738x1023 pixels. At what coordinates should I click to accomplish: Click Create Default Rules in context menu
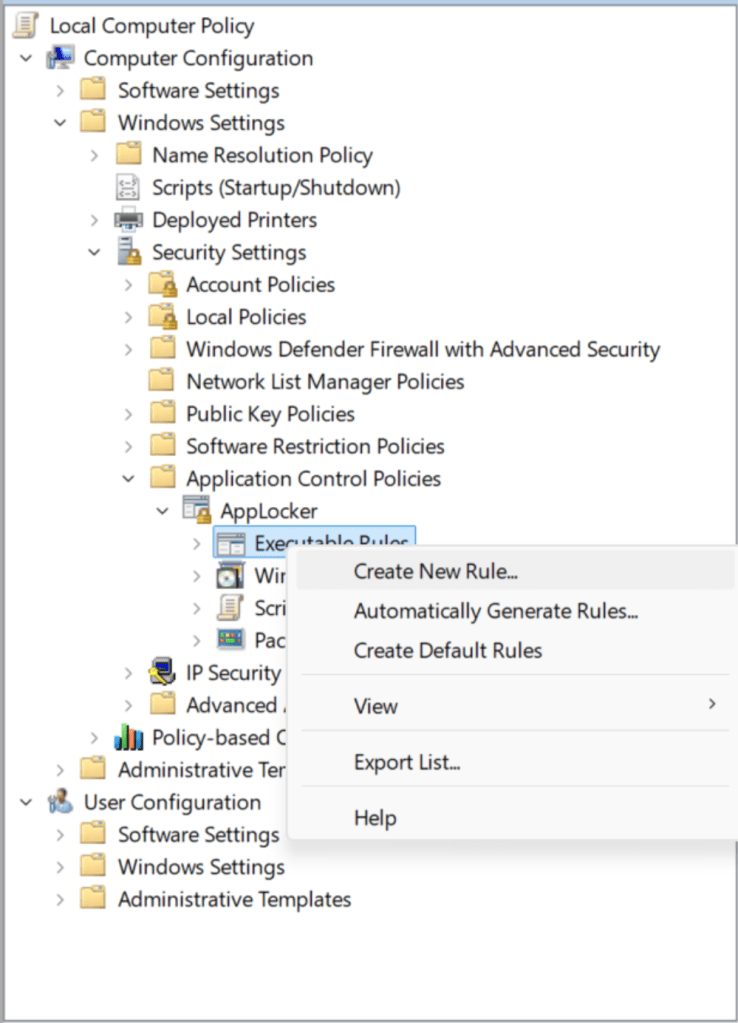click(x=447, y=650)
